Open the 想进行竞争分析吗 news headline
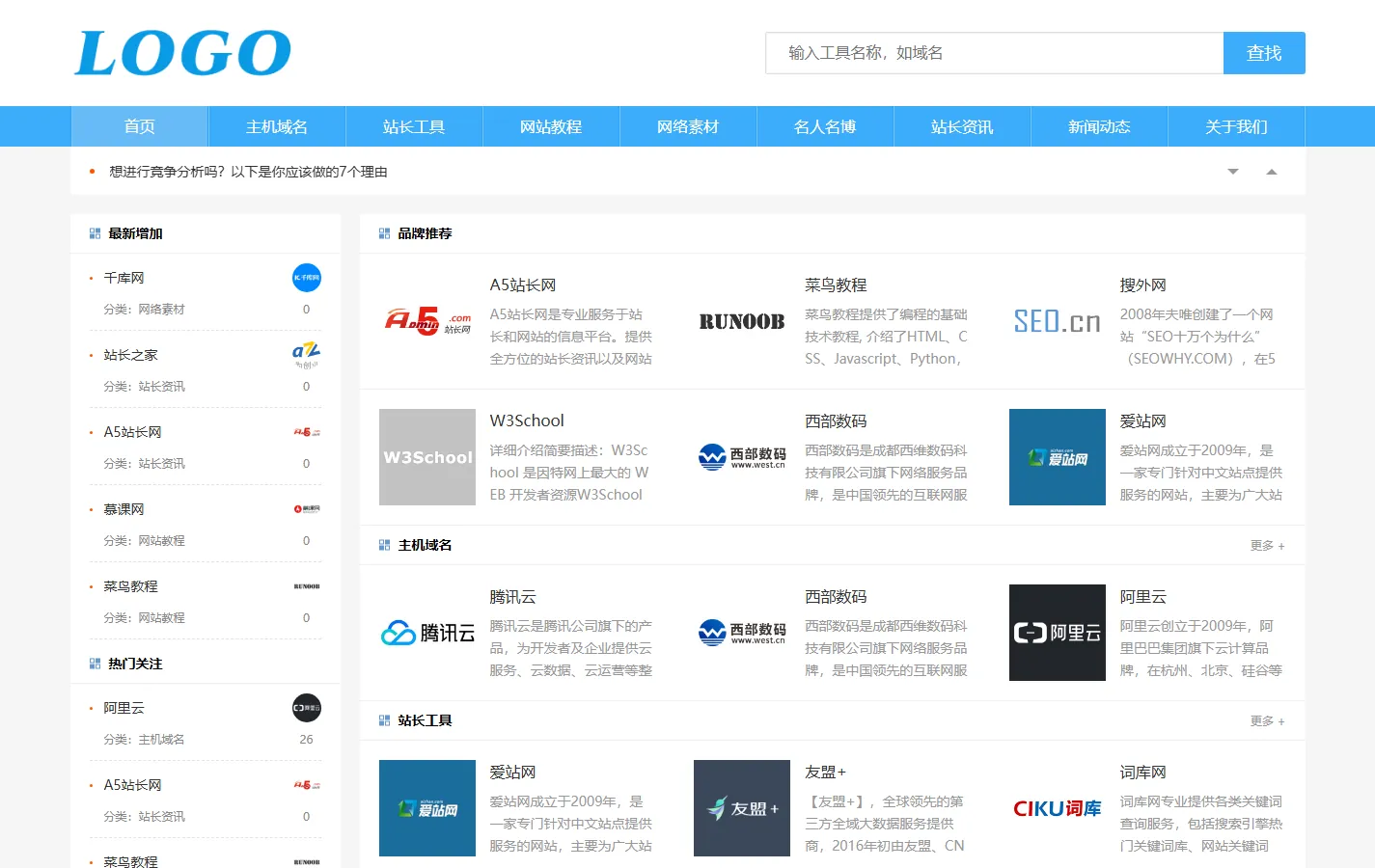The height and width of the screenshot is (868, 1375). pos(248,172)
